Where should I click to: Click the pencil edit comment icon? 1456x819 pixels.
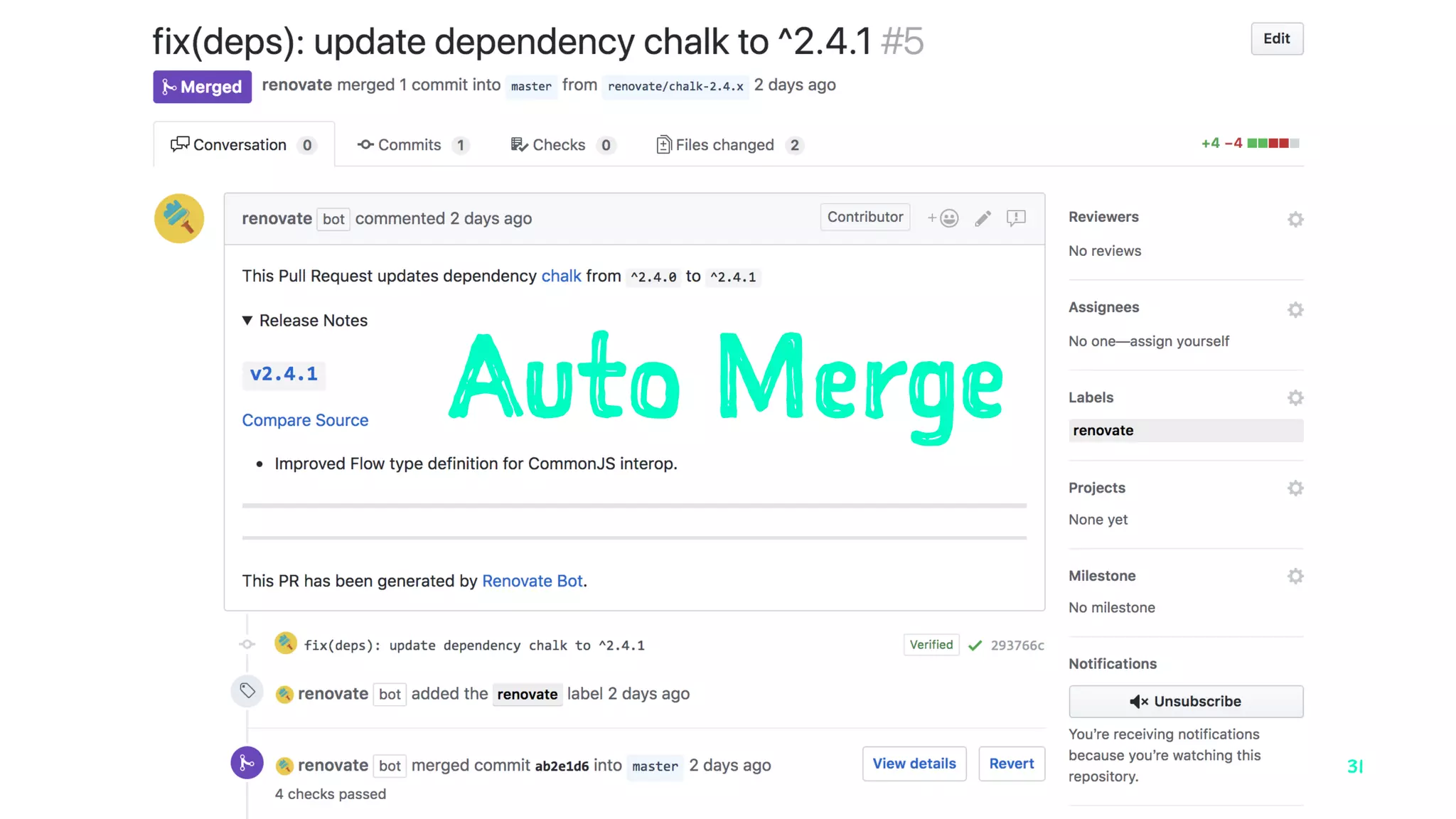tap(983, 218)
